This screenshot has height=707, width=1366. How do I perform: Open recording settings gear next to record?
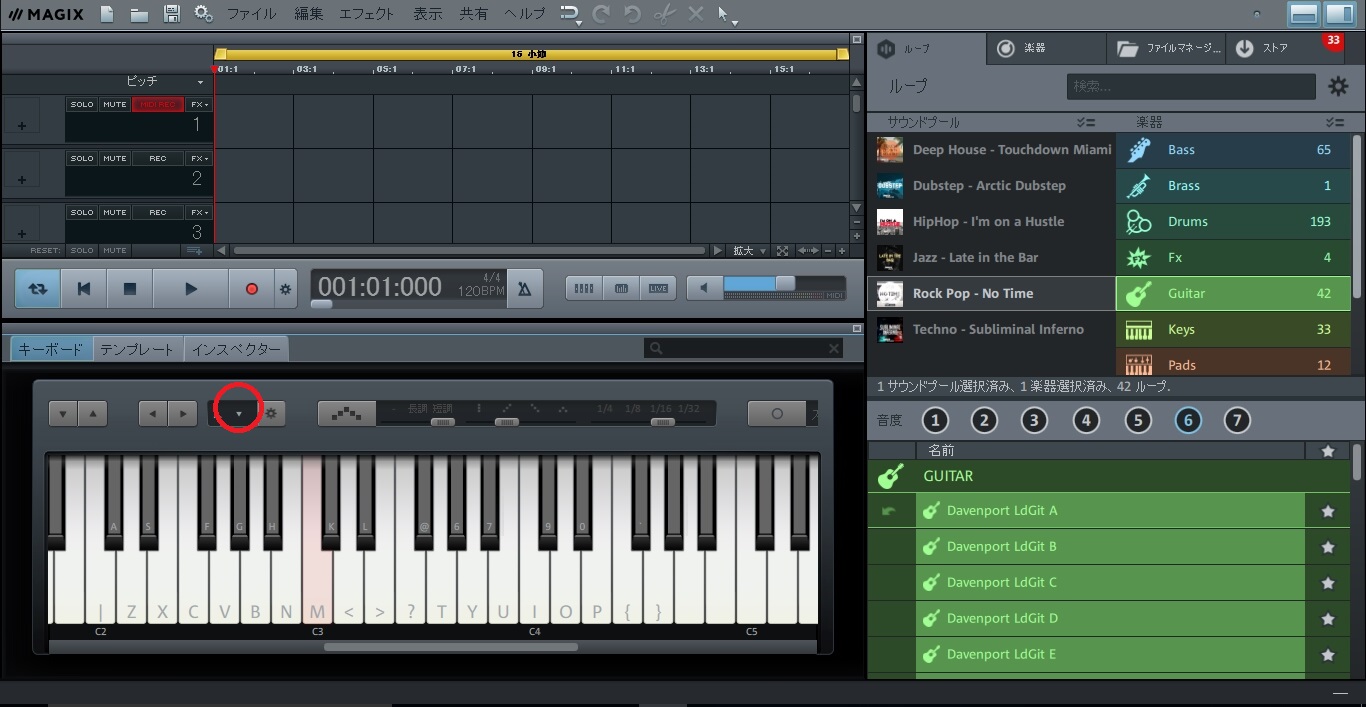pyautogui.click(x=286, y=289)
